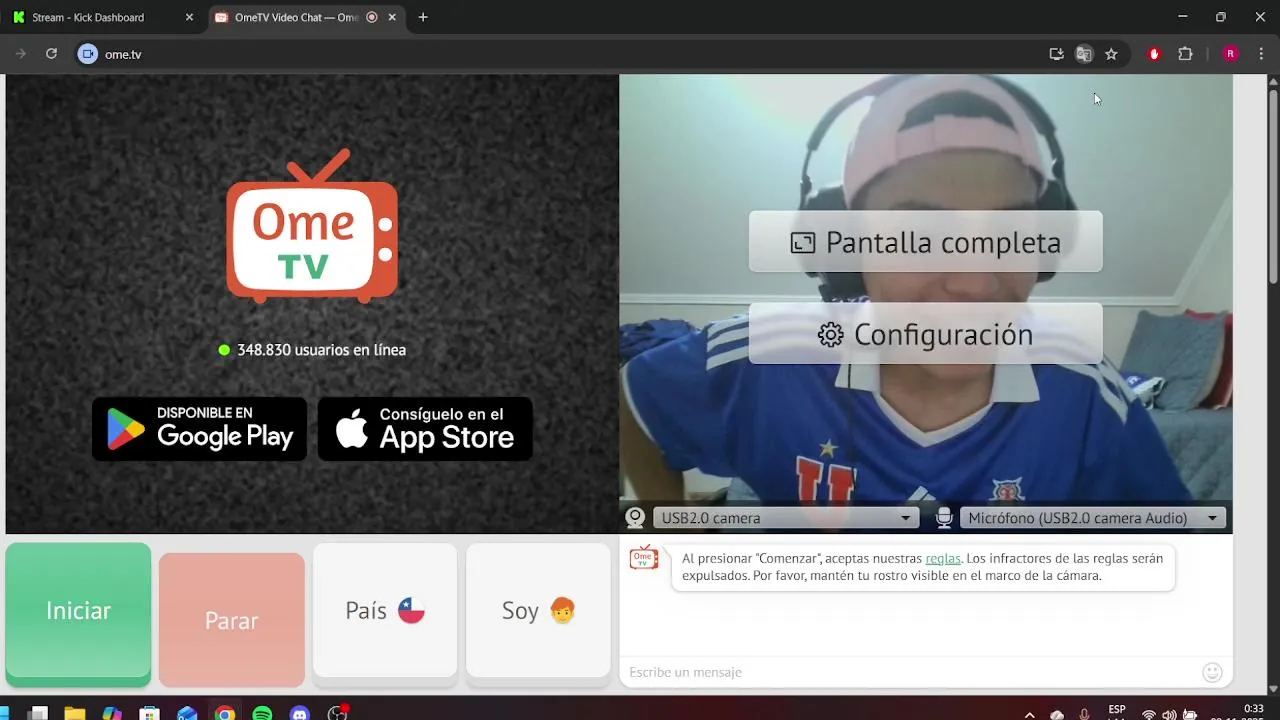The height and width of the screenshot is (720, 1280).
Task: Open the Copilot icon in the taskbar
Action: 112,714
